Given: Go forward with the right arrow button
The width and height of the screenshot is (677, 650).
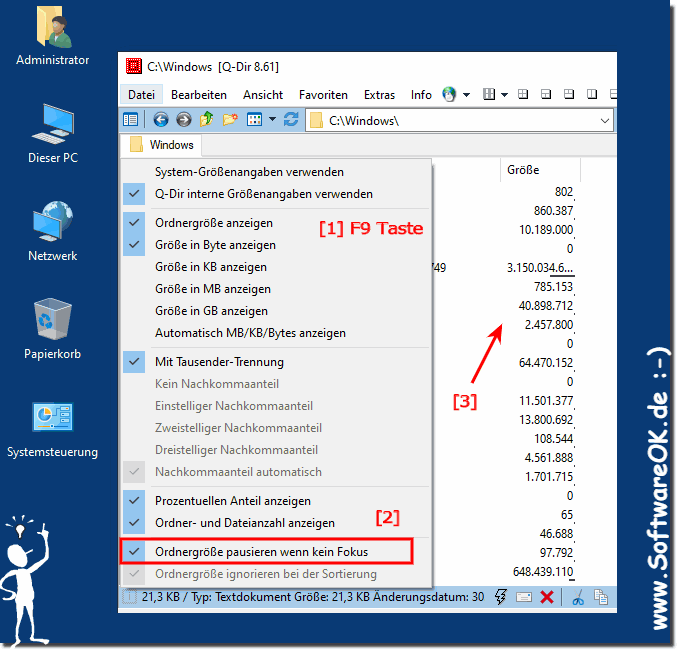Looking at the screenshot, I should tap(183, 120).
